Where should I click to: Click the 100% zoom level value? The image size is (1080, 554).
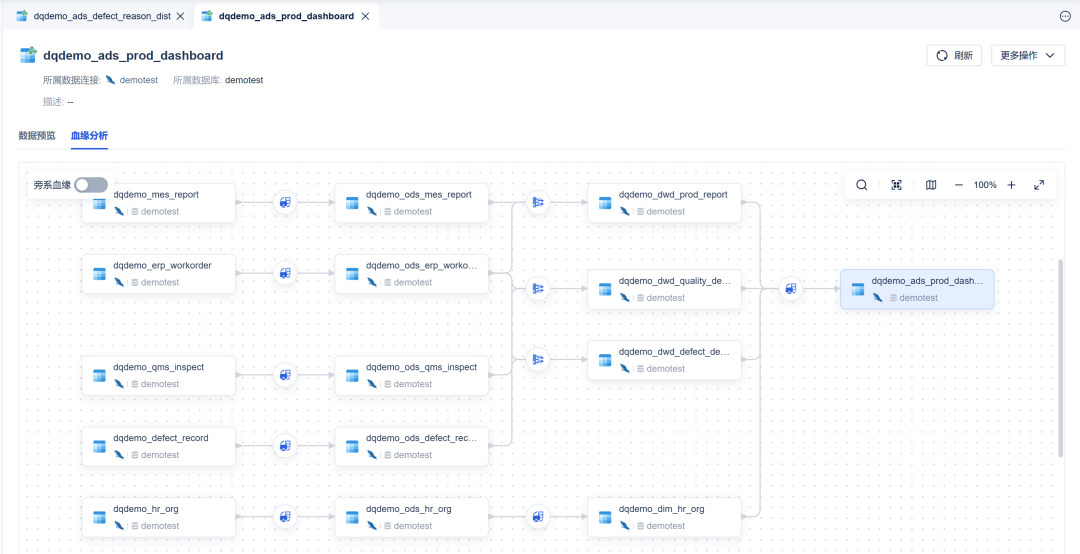point(985,185)
